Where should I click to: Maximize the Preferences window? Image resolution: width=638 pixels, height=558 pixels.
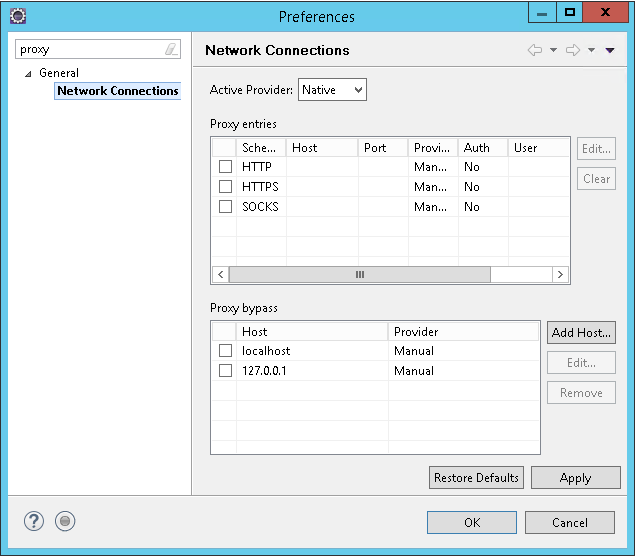click(x=570, y=13)
